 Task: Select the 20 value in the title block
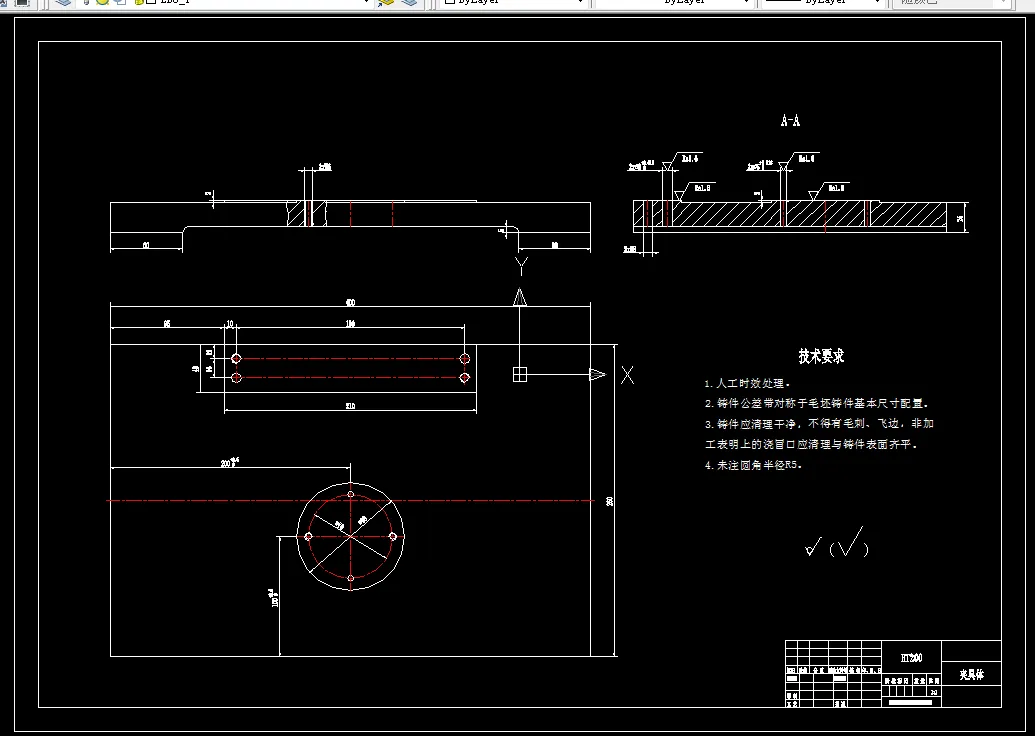tap(934, 692)
